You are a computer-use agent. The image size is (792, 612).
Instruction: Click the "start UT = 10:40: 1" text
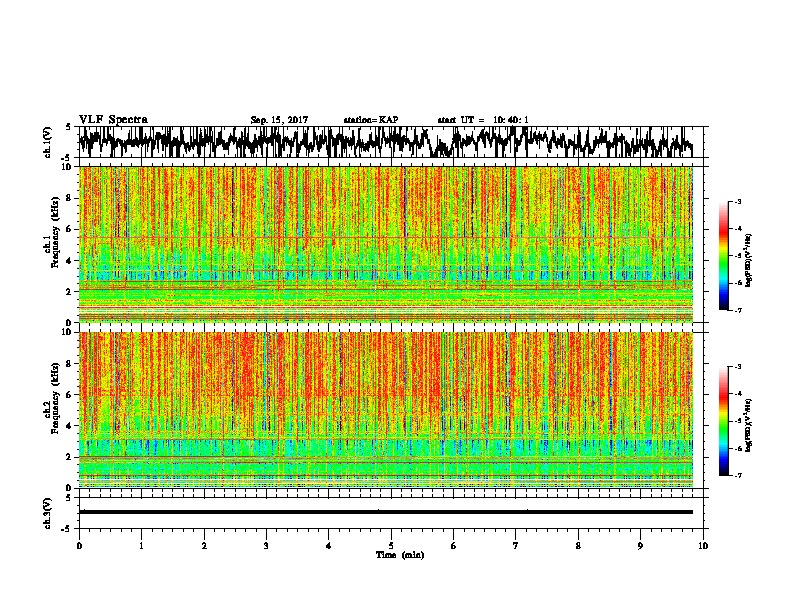pos(483,120)
